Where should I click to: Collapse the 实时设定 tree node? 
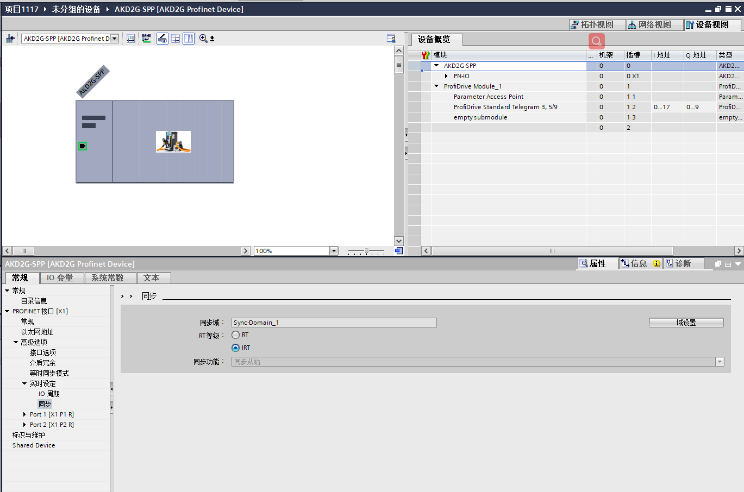click(24, 383)
